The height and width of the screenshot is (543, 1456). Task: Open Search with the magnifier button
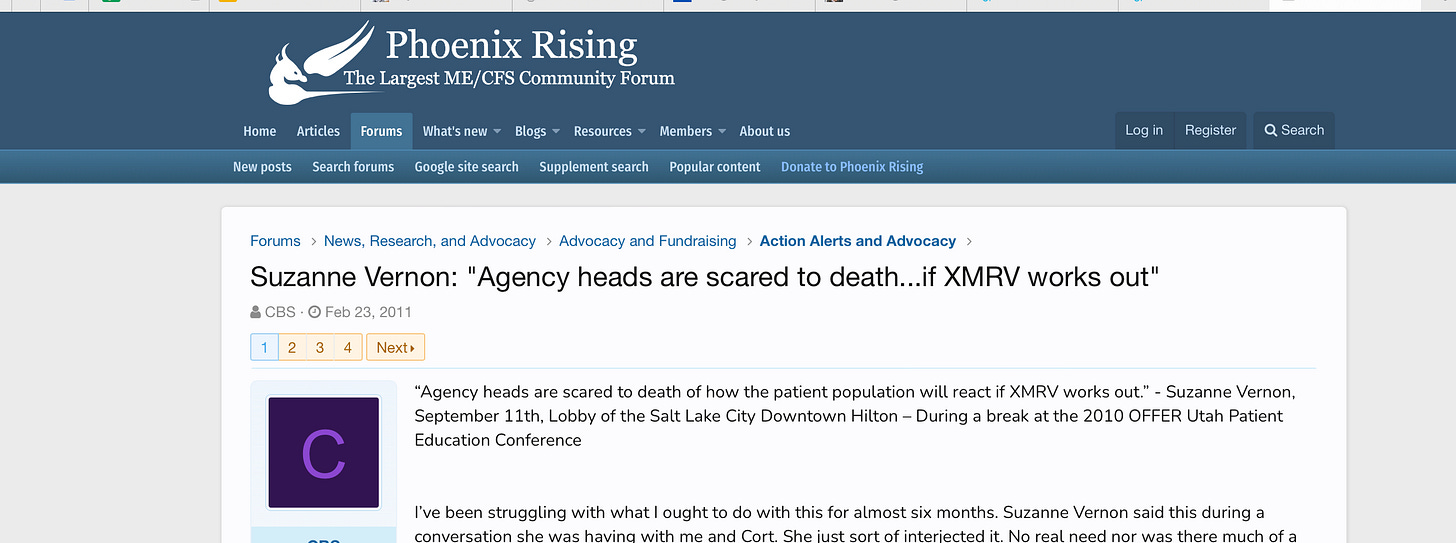pyautogui.click(x=1294, y=130)
